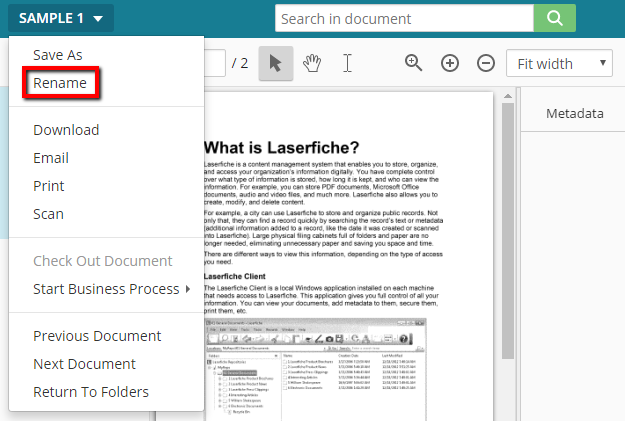Click the vertical scrollbar thumb
625x421 pixels.
pos(508,231)
